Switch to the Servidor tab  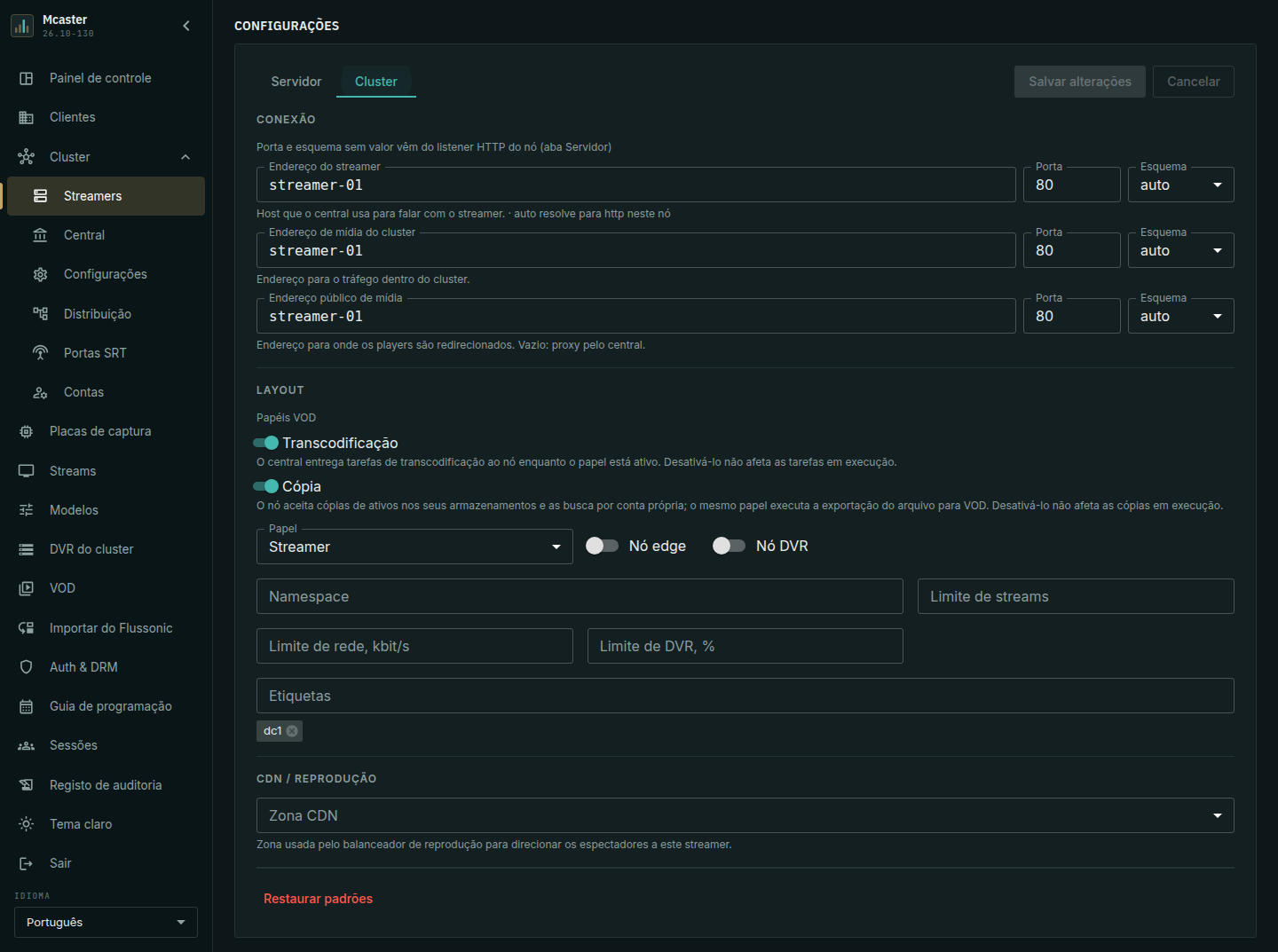pyautogui.click(x=296, y=82)
